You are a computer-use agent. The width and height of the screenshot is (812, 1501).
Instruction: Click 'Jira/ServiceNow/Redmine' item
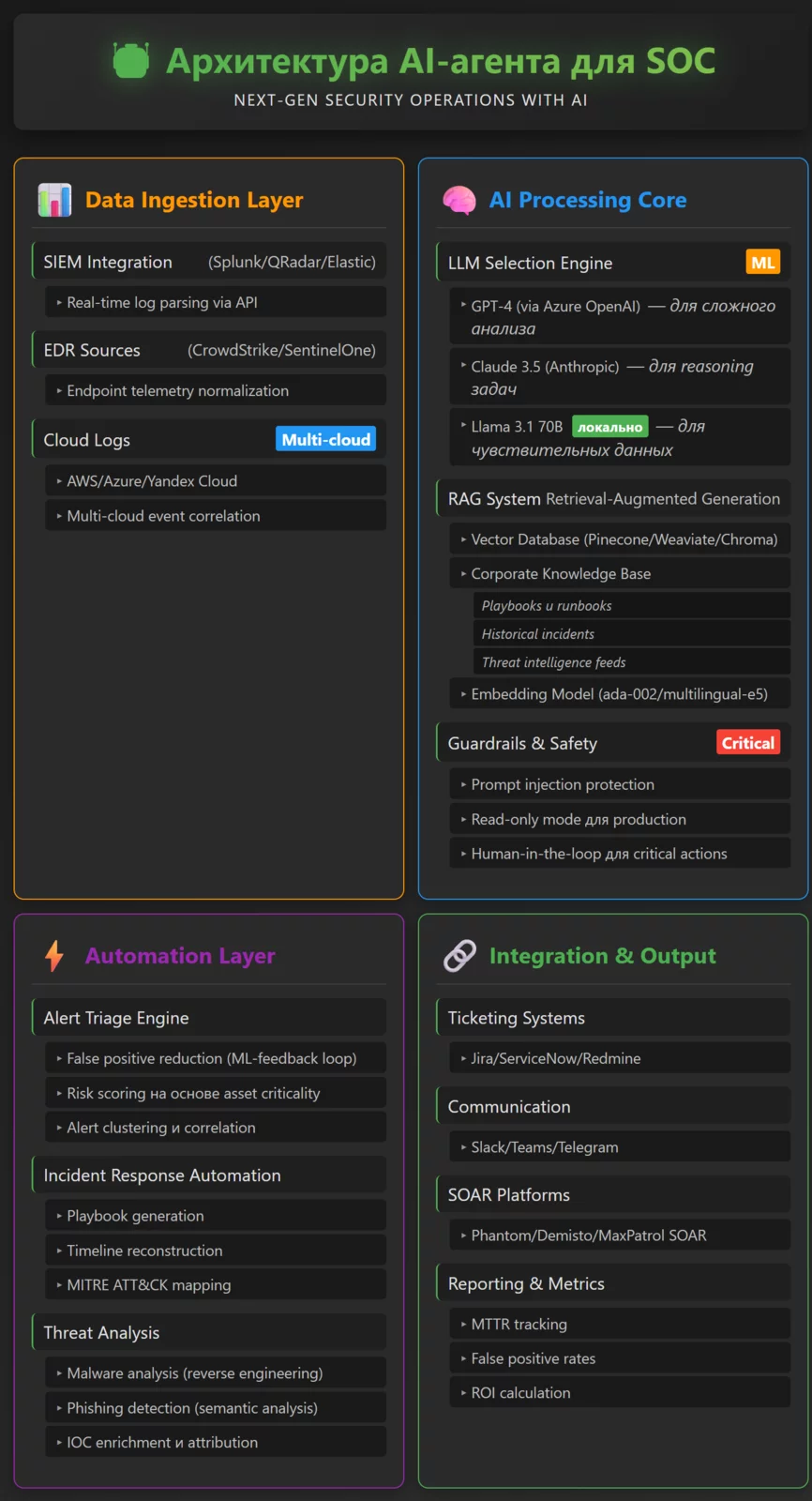[x=620, y=1058]
